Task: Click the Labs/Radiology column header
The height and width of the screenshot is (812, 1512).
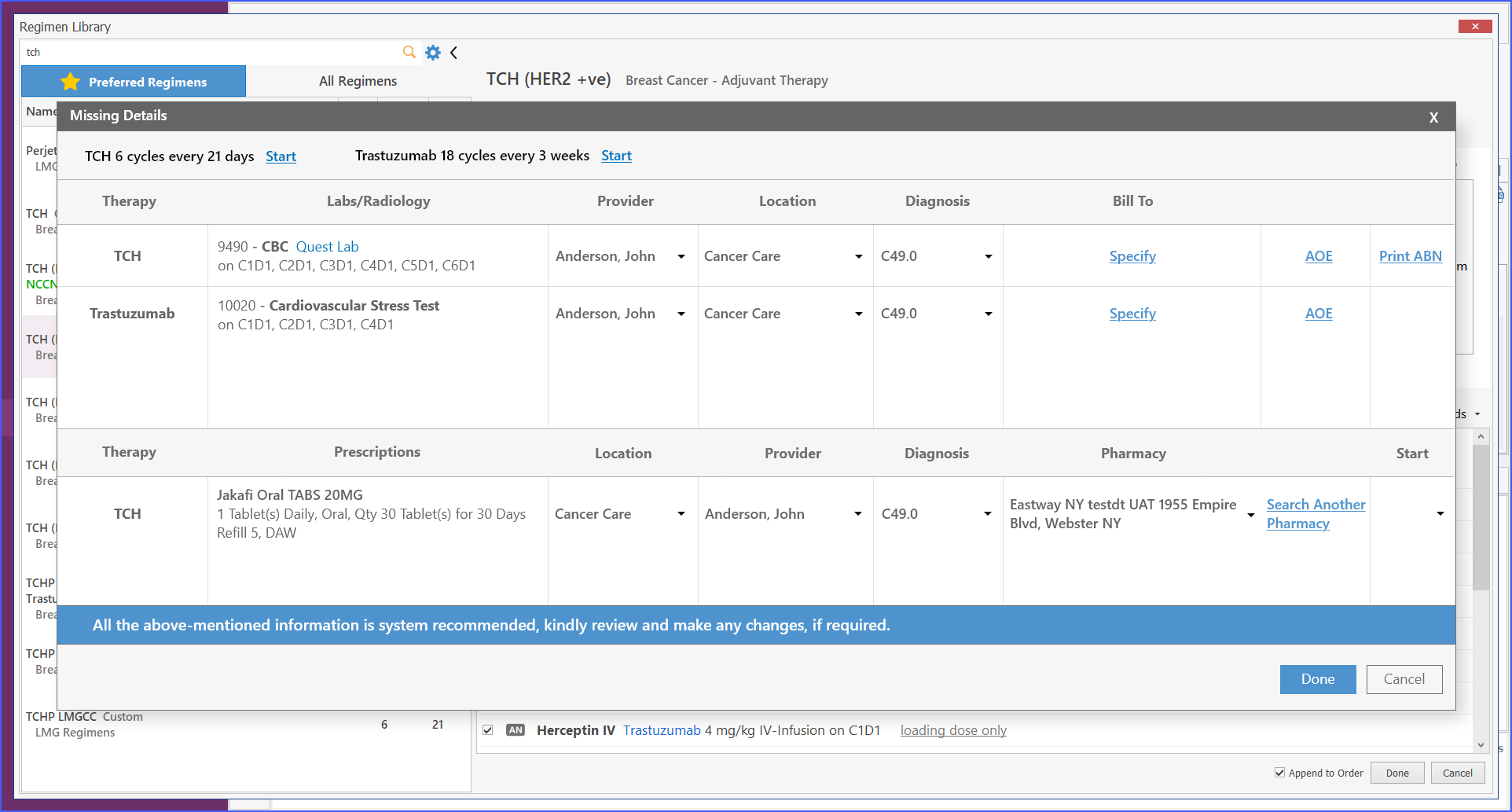Action: coord(378,201)
